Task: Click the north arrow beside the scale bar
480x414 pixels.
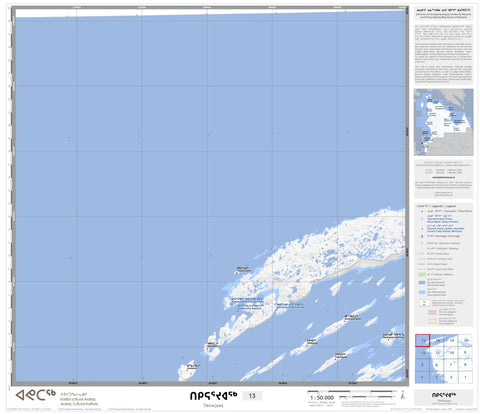Action: pyautogui.click(x=403, y=395)
